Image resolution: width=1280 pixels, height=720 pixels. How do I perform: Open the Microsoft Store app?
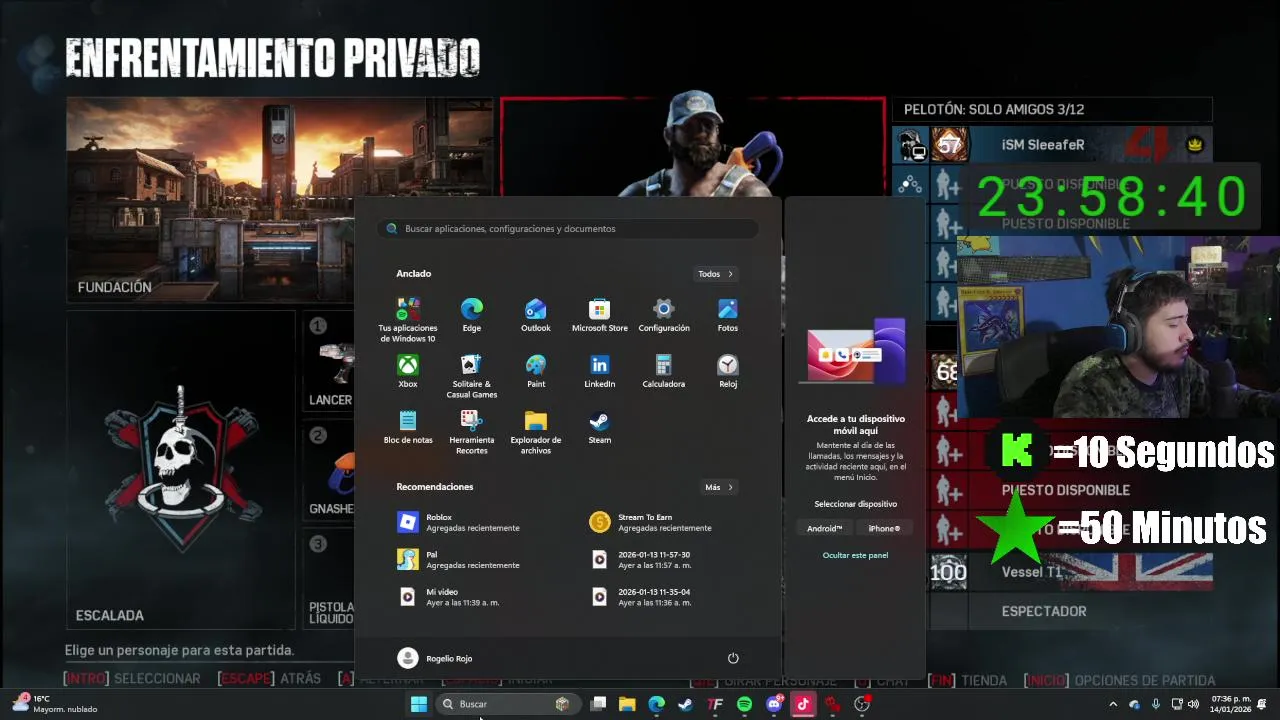600,316
